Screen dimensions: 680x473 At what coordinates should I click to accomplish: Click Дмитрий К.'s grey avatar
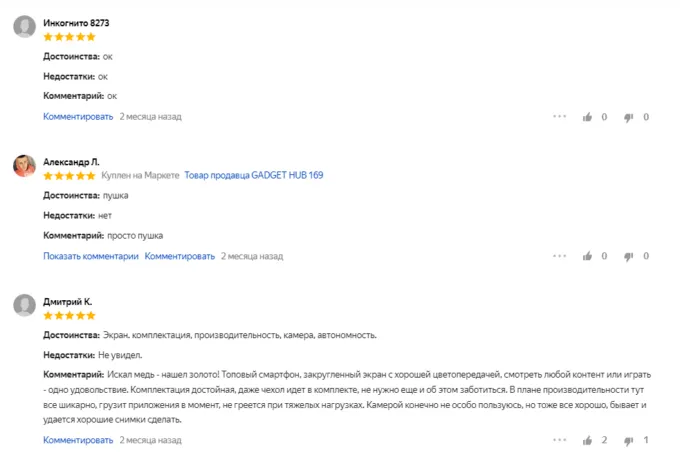[25, 306]
